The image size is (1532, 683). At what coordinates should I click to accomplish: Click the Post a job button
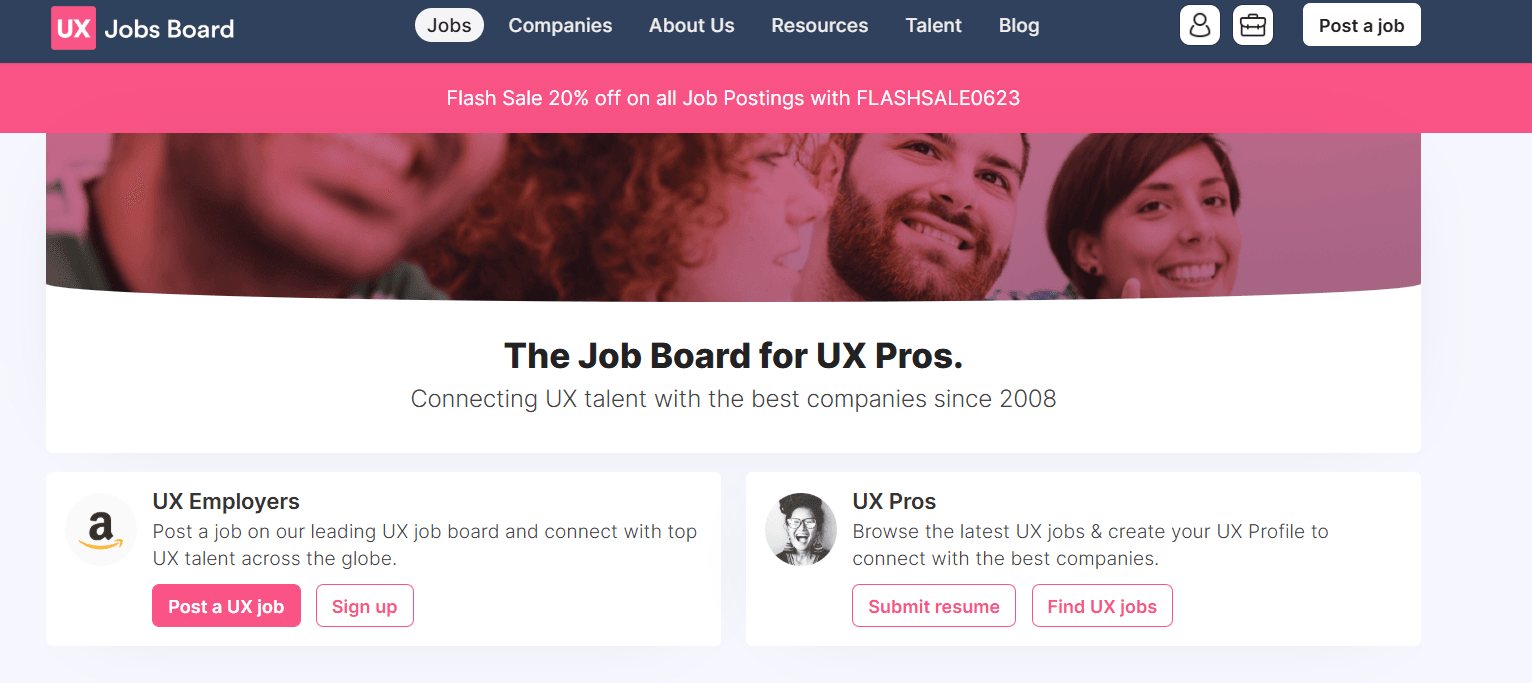coord(1361,24)
